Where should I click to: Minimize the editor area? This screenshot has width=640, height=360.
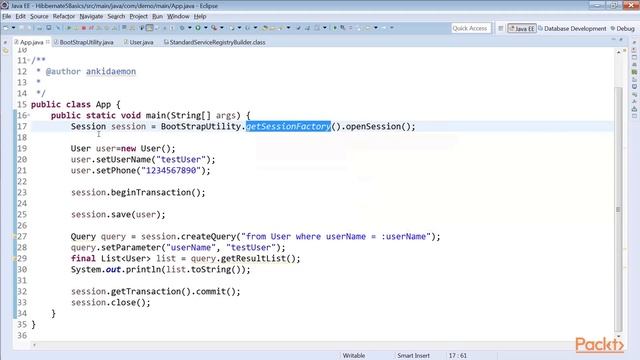point(613,40)
